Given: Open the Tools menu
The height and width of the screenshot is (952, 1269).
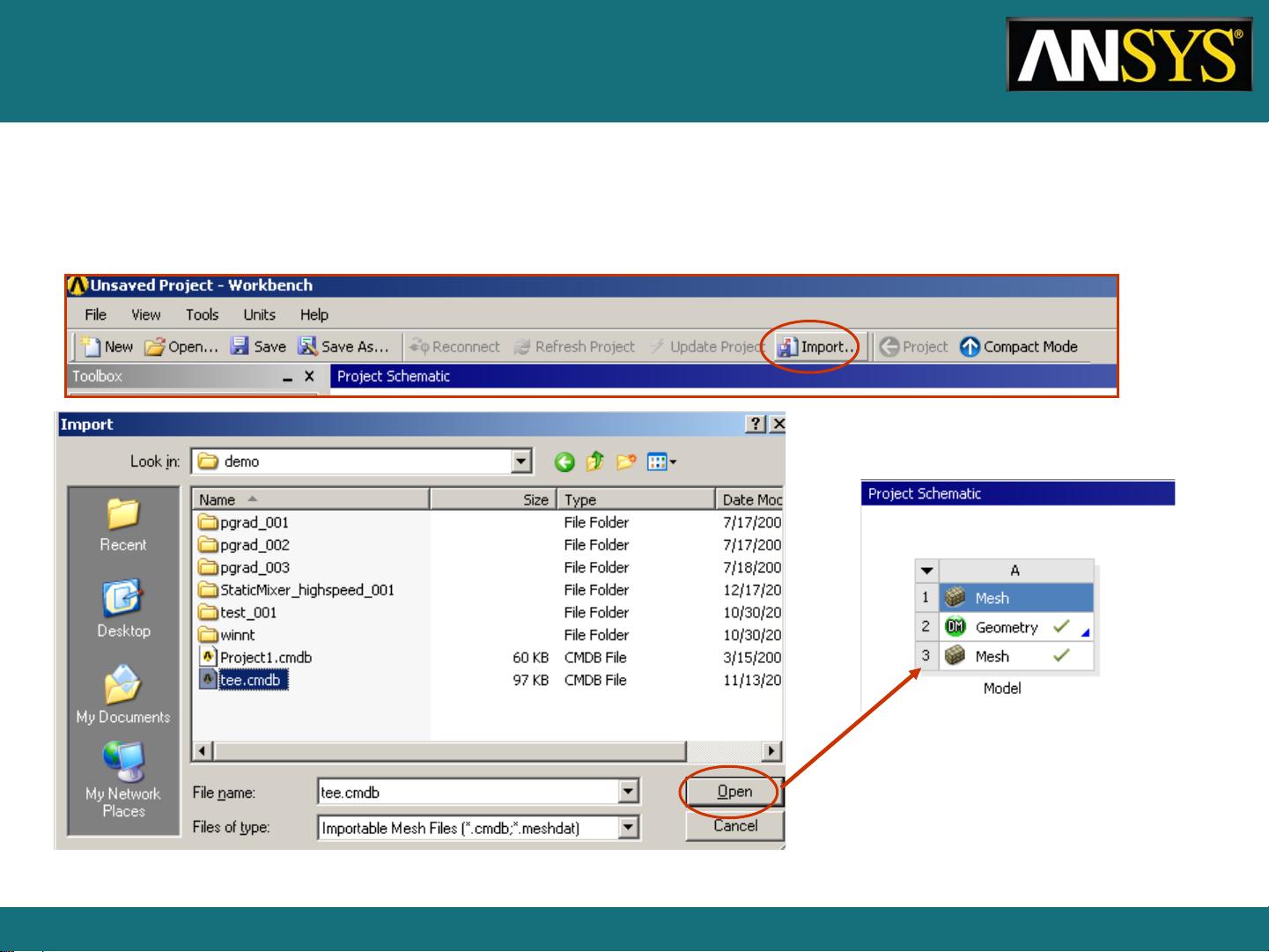Looking at the screenshot, I should (x=202, y=314).
